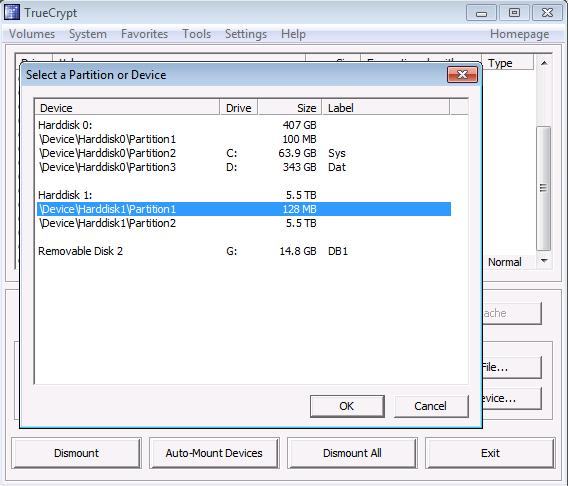Select \Device\Harddisk0\Partition2 on drive C:
The width and height of the screenshot is (568, 486).
244,153
